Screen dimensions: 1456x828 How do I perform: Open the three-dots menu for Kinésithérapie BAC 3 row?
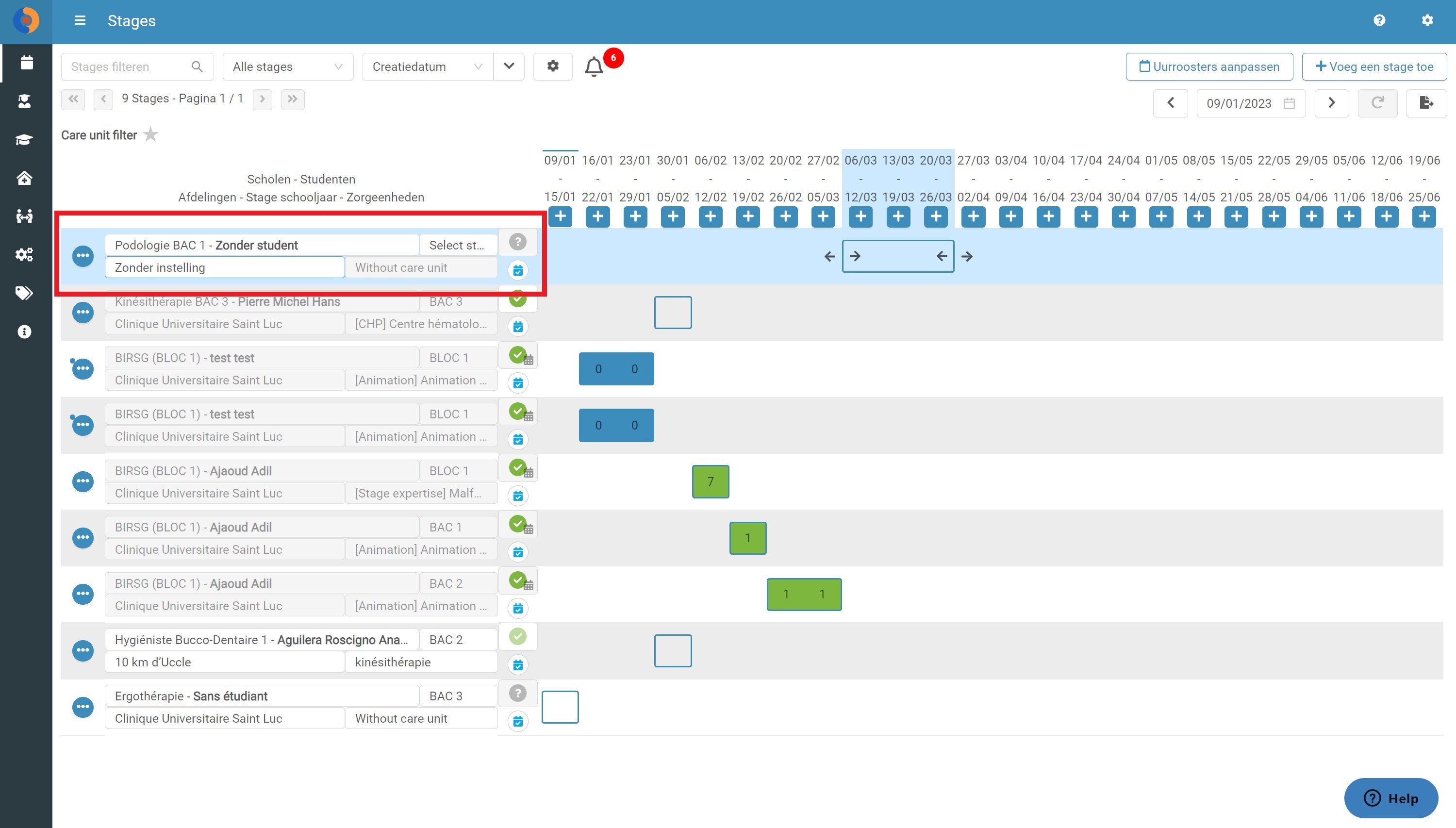point(83,312)
